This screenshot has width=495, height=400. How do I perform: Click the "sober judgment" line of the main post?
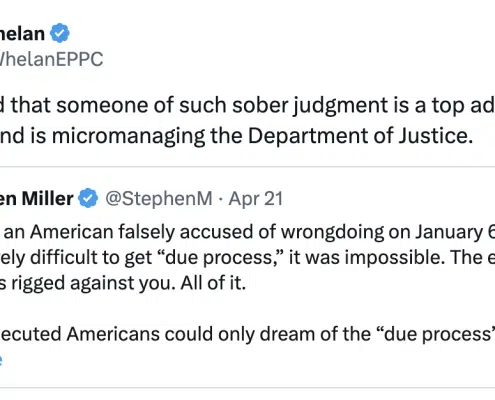click(x=247, y=105)
